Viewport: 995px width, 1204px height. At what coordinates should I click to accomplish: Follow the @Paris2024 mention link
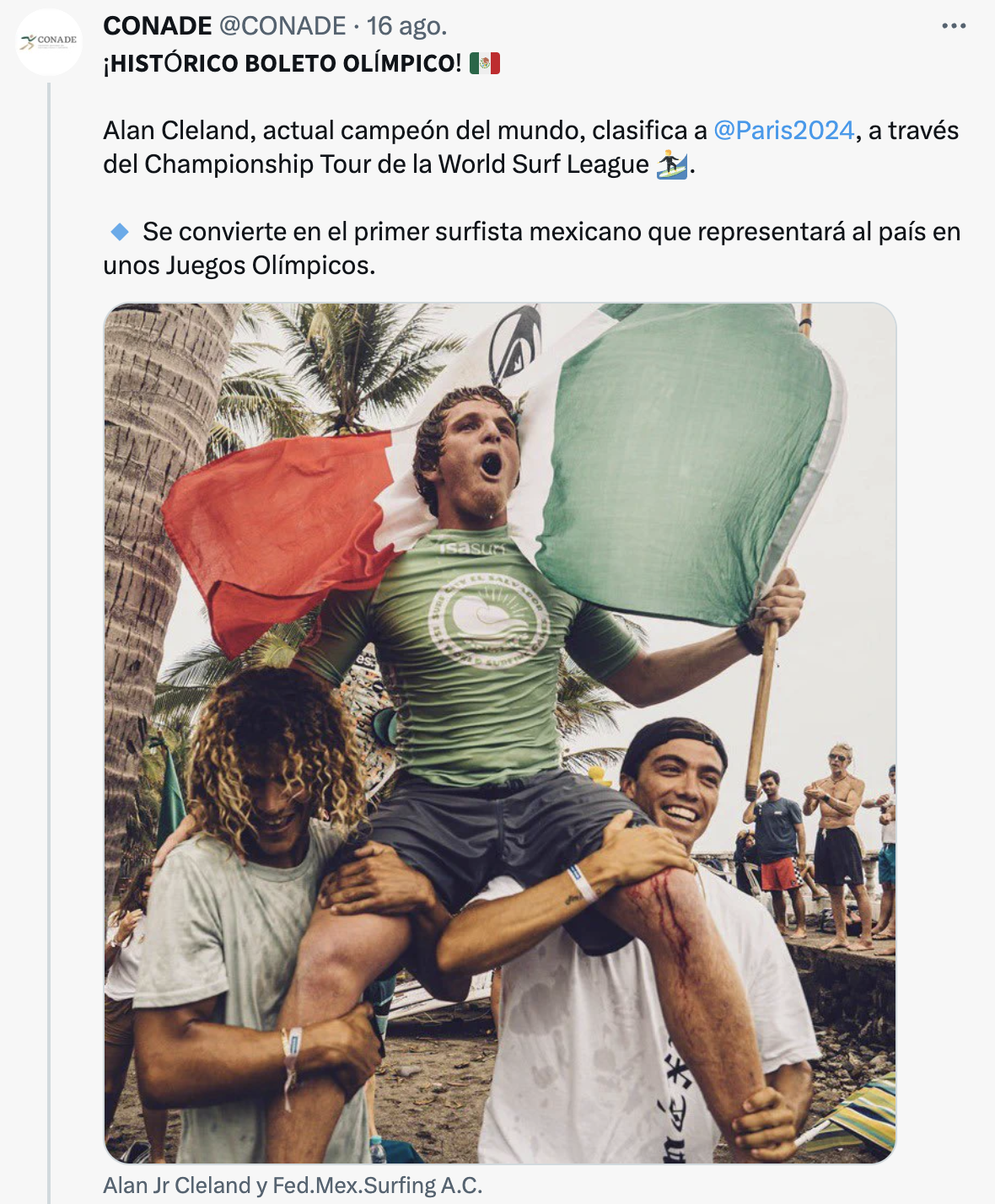click(783, 131)
